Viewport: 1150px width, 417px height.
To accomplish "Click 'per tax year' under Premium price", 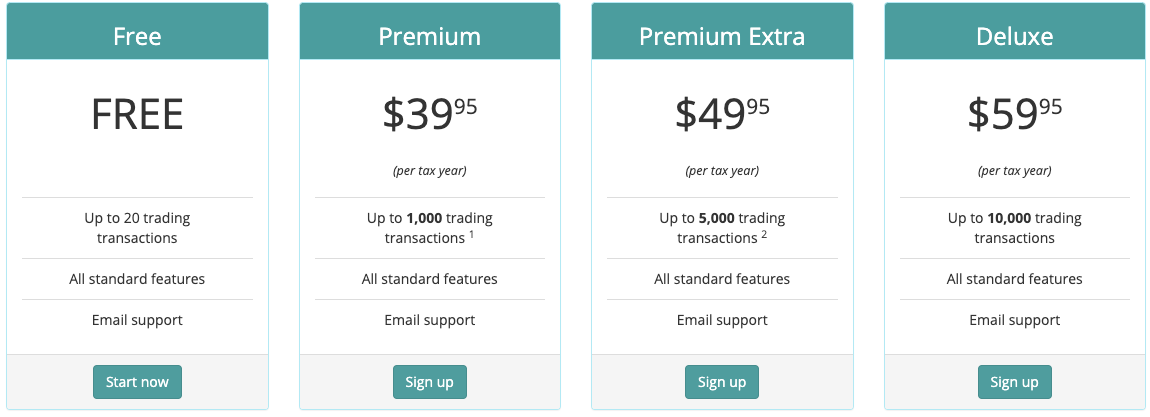I will 430,171.
